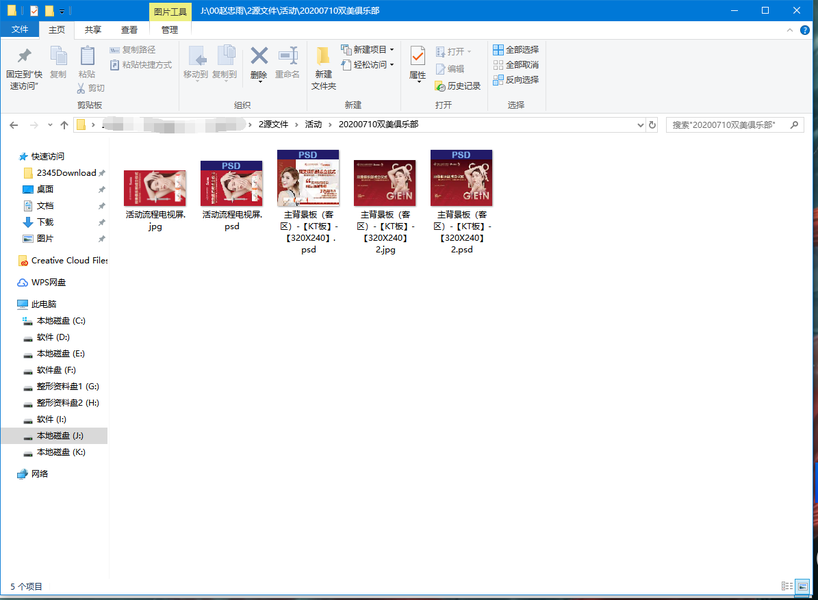This screenshot has width=818, height=600.
Task: Open the recent locations dropdown arrow
Action: tap(50, 125)
